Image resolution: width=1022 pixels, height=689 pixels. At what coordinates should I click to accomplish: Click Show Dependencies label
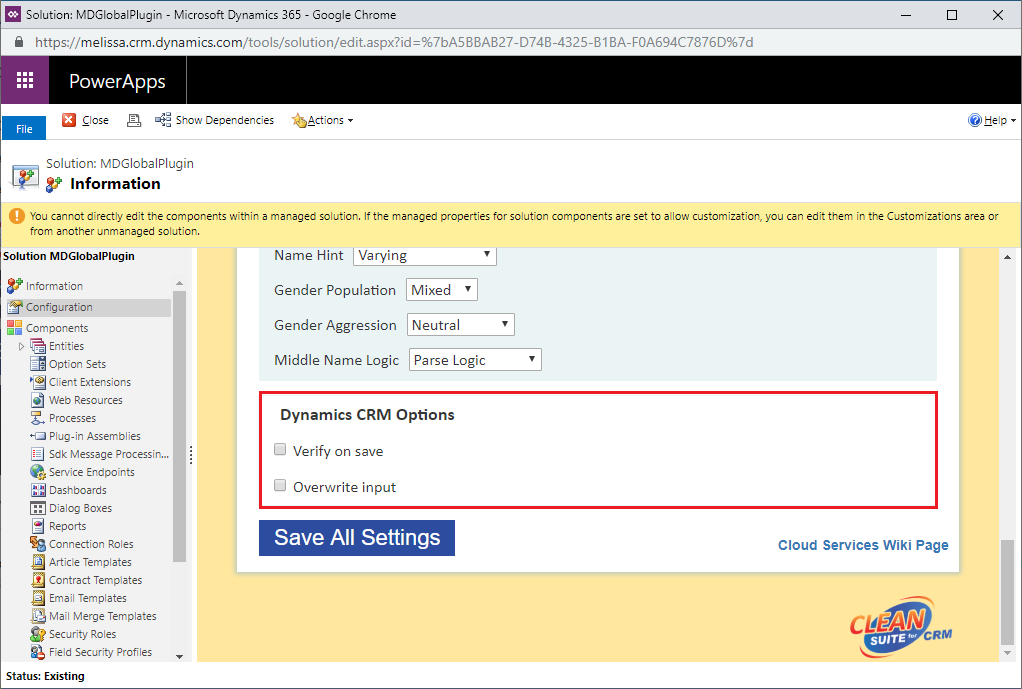[x=225, y=120]
